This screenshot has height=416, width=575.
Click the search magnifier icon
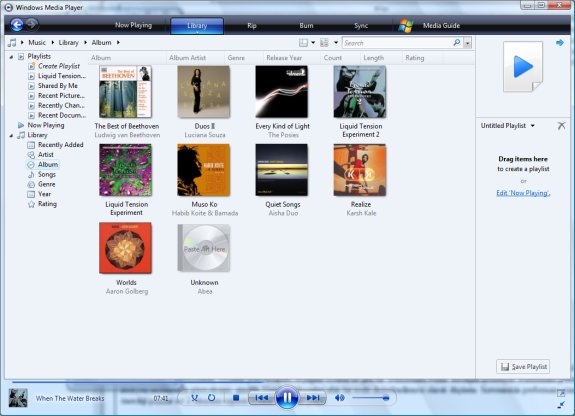click(x=457, y=43)
